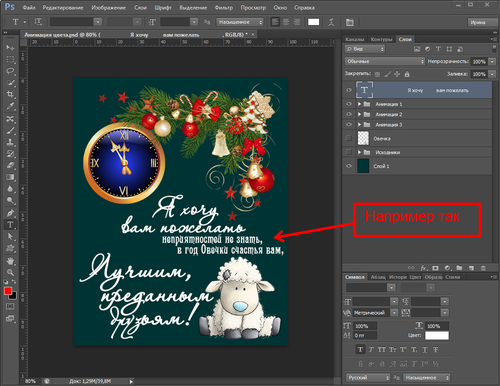Click the text color swatch in options bar
The width and height of the screenshot is (500, 386).
point(313,22)
